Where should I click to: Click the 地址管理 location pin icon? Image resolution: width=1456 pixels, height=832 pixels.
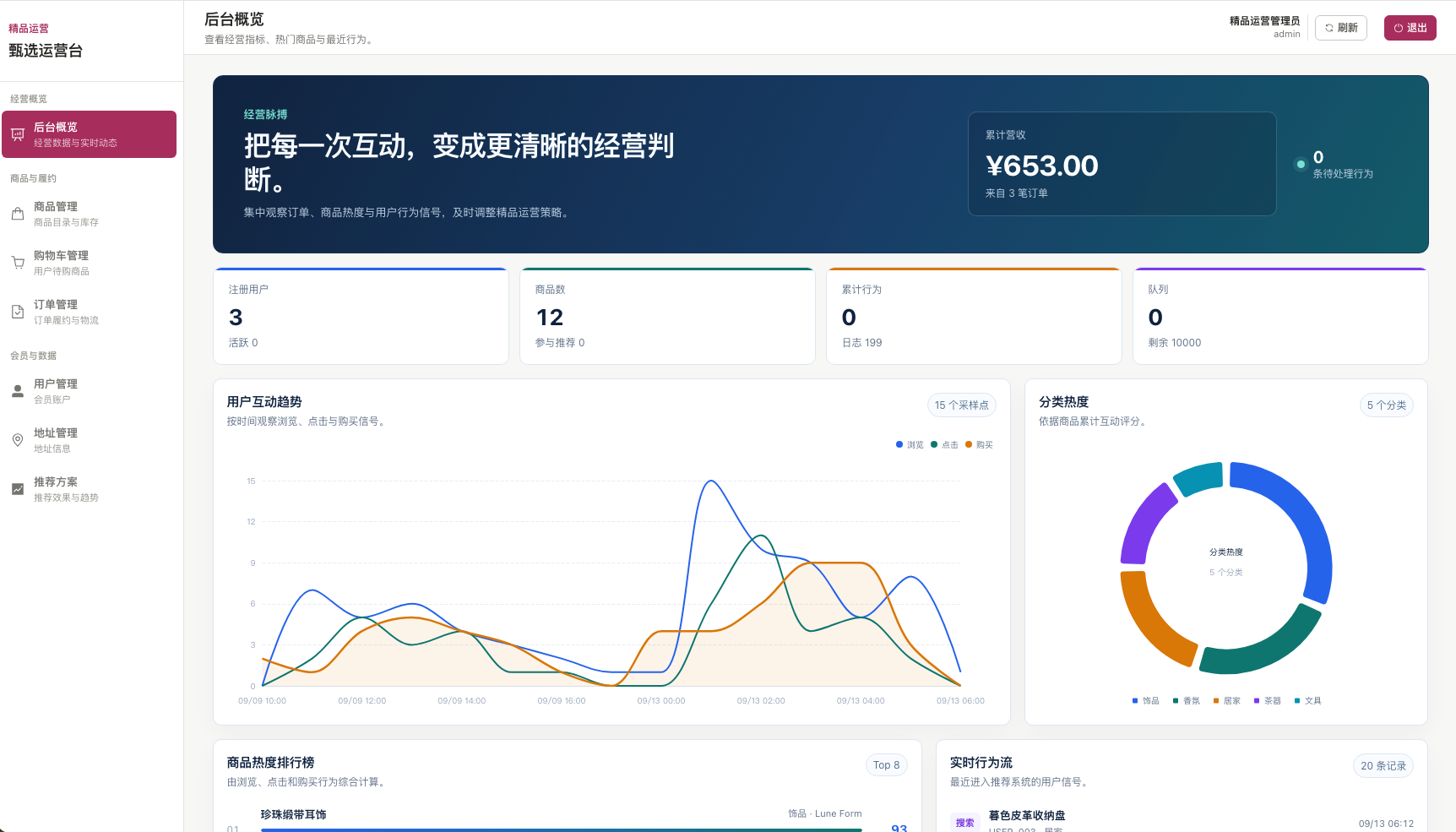click(18, 440)
